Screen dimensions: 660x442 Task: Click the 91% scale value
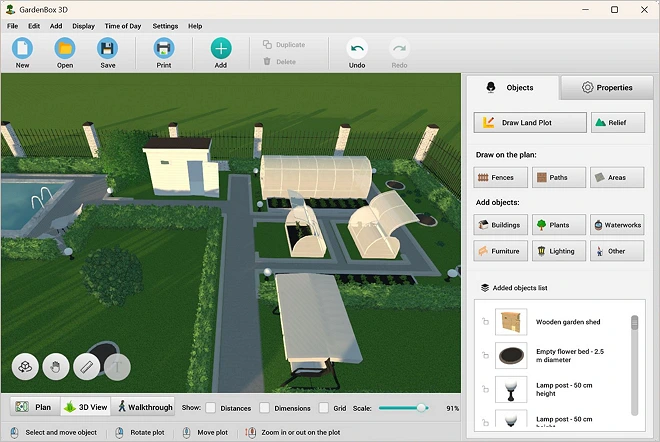tap(452, 408)
